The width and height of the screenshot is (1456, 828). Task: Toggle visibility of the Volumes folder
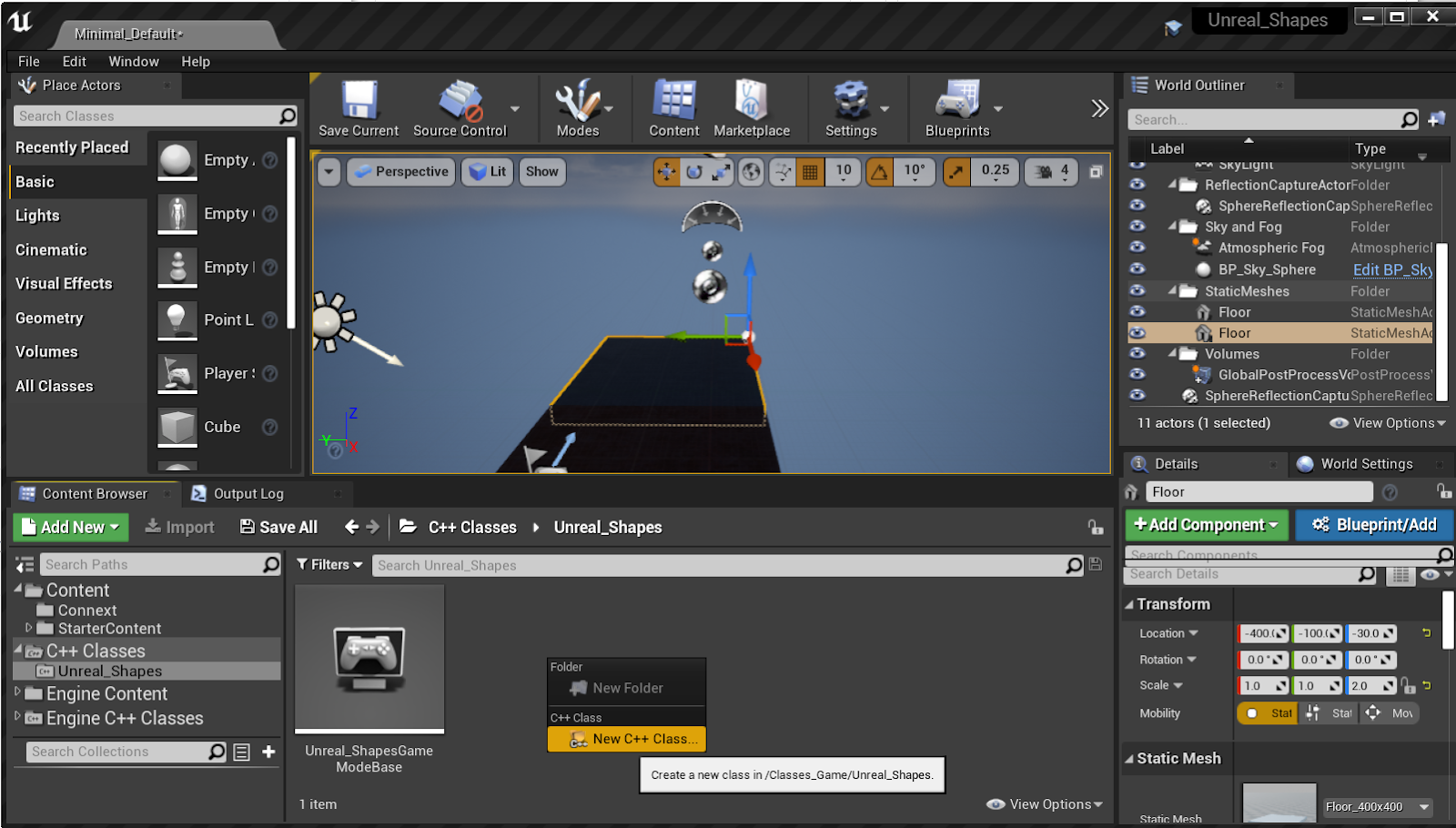point(1137,354)
